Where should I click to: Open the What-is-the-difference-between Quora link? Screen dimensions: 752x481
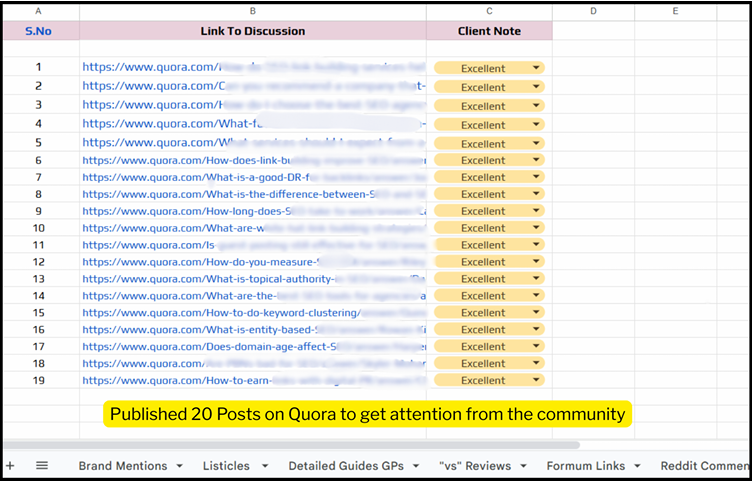(254, 194)
